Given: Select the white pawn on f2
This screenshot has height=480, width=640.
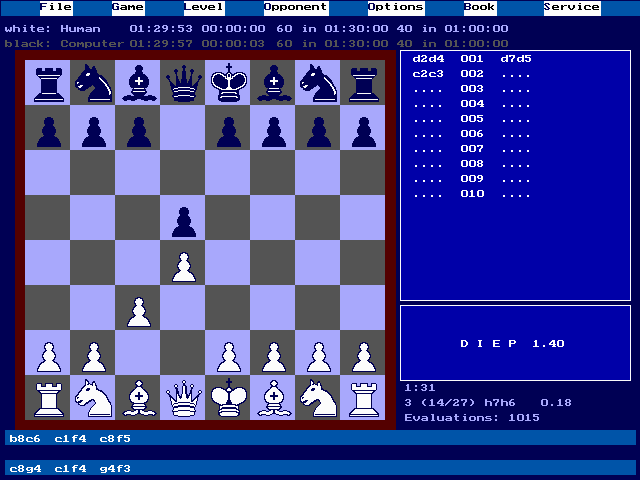Looking at the screenshot, I should click(x=274, y=357).
